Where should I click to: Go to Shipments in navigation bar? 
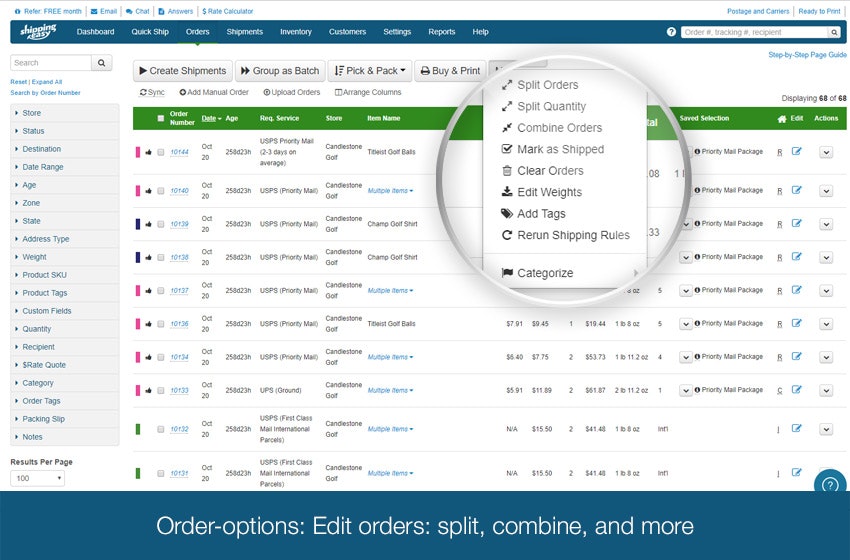click(244, 31)
